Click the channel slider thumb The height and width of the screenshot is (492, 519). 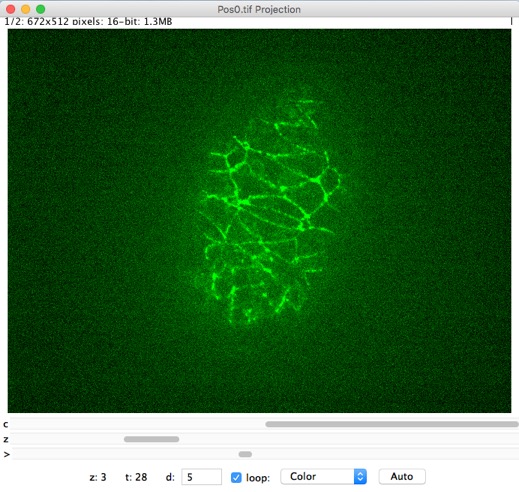point(392,424)
